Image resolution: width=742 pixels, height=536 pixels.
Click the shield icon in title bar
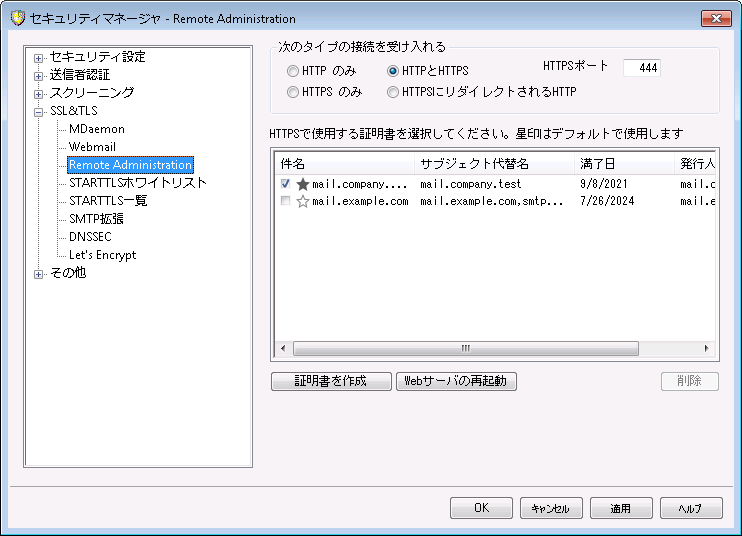click(x=17, y=18)
